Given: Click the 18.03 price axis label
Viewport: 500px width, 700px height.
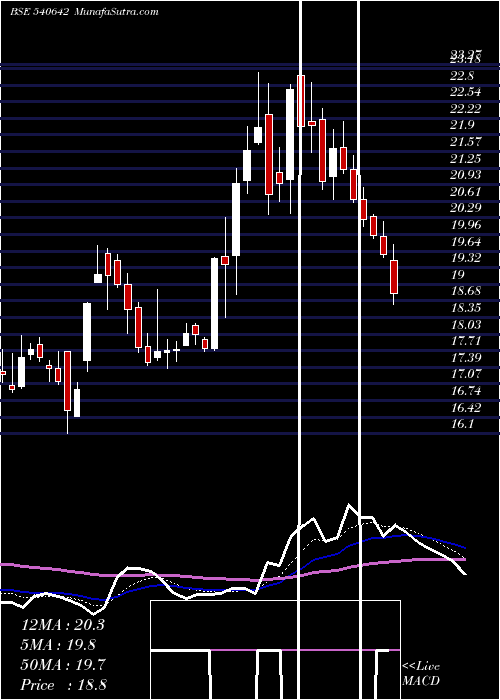Looking at the screenshot, I should point(466,325).
